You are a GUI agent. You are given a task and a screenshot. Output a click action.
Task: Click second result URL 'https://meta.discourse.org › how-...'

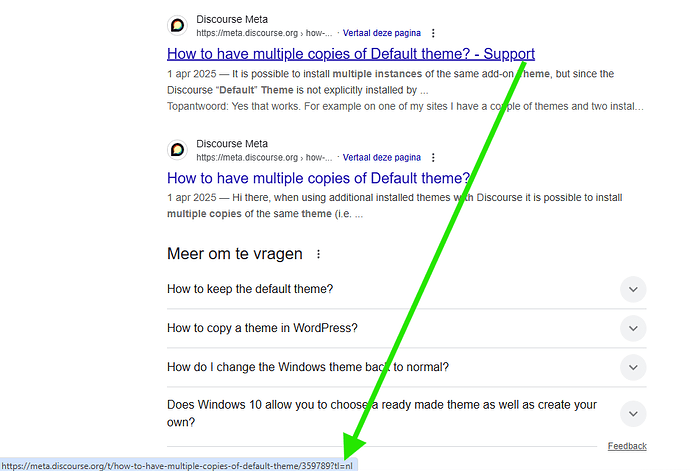(264, 158)
